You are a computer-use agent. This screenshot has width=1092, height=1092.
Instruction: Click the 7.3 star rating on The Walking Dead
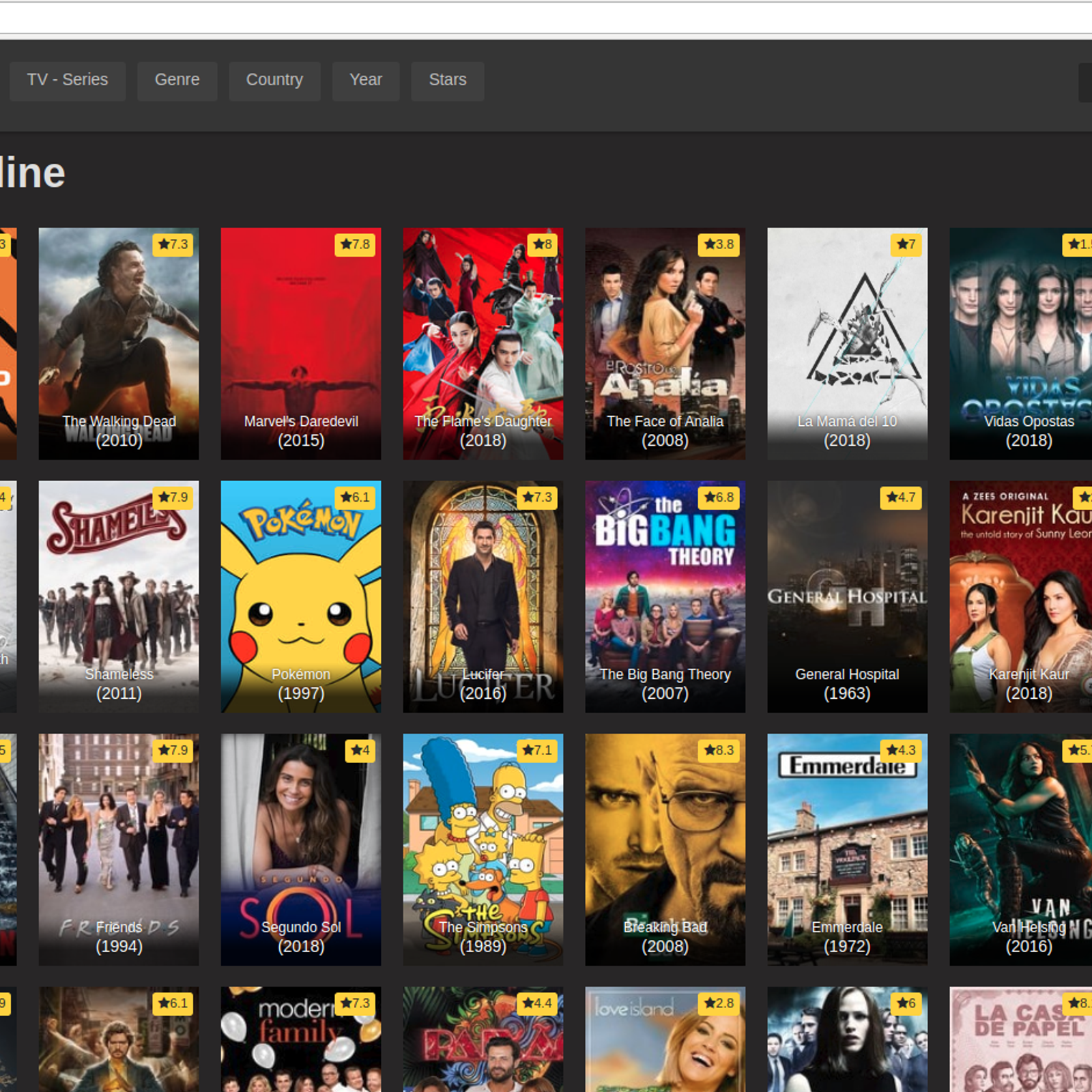coord(173,244)
